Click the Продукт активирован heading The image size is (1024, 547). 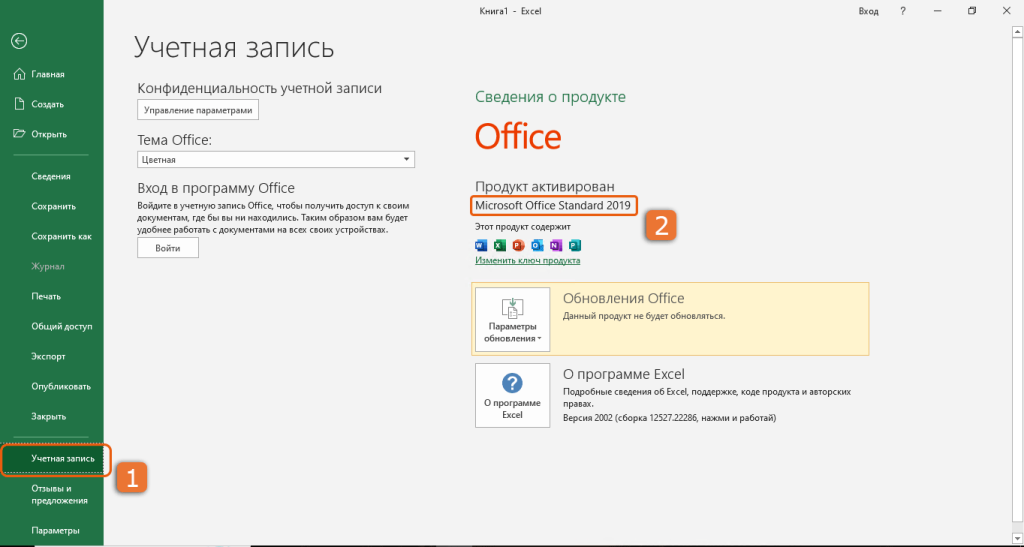545,187
